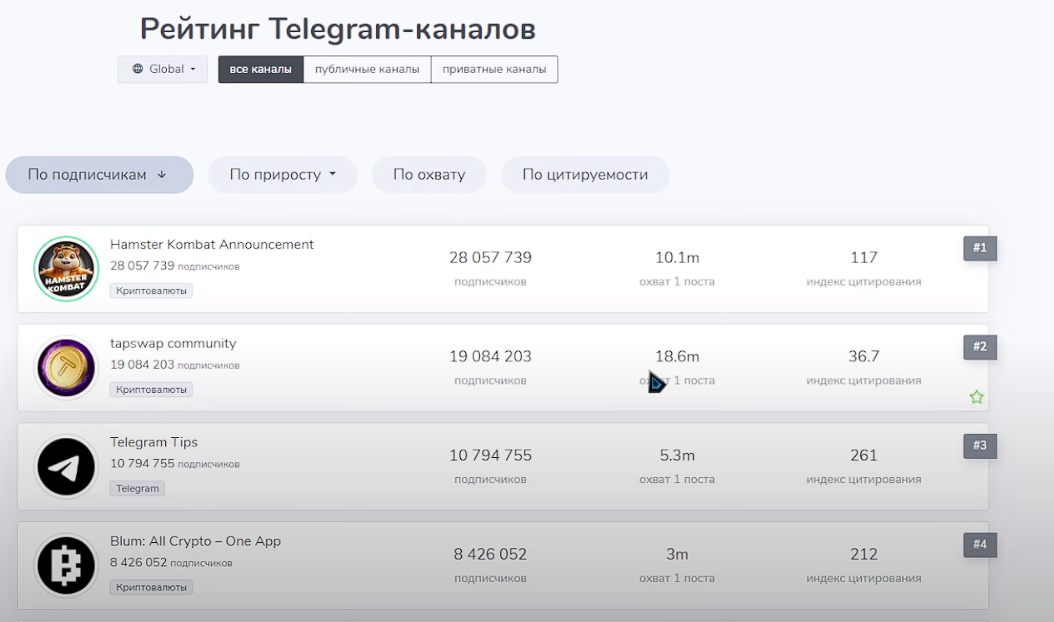The height and width of the screenshot is (622, 1054).
Task: Click the 'Рейтинг Telegram-каналов' heading
Action: click(337, 29)
